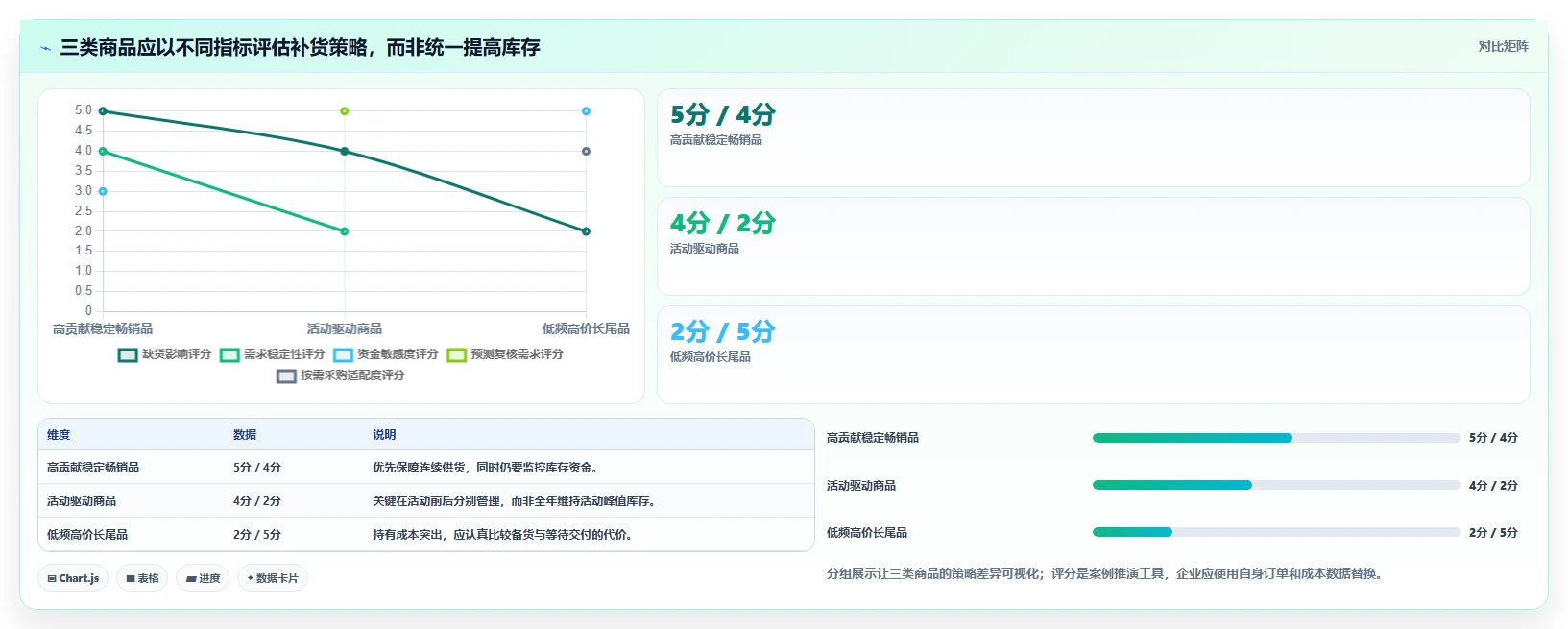Click the 优先保障连续供货 description cell
1568x629 pixels.
[488, 468]
